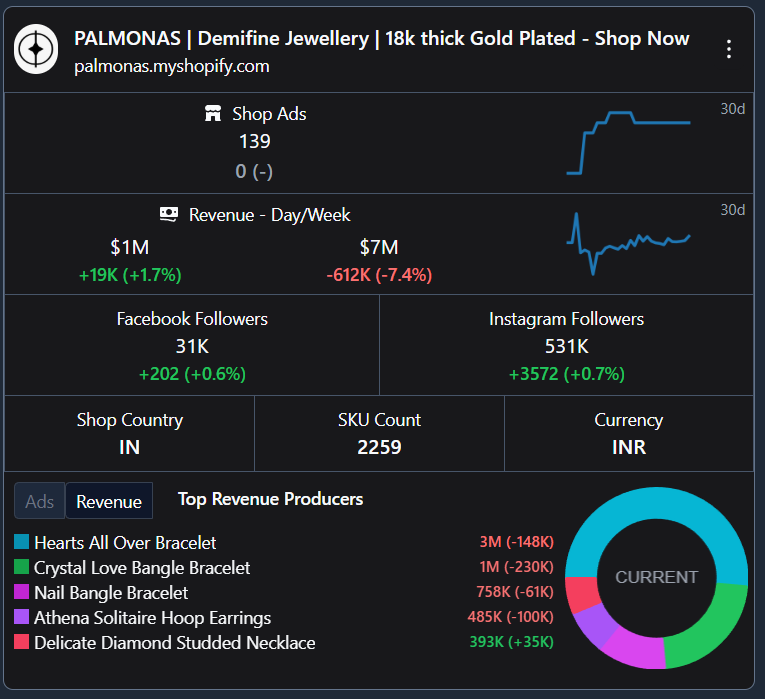
Task: Click the Instagram Followers 531K value
Action: [566, 346]
